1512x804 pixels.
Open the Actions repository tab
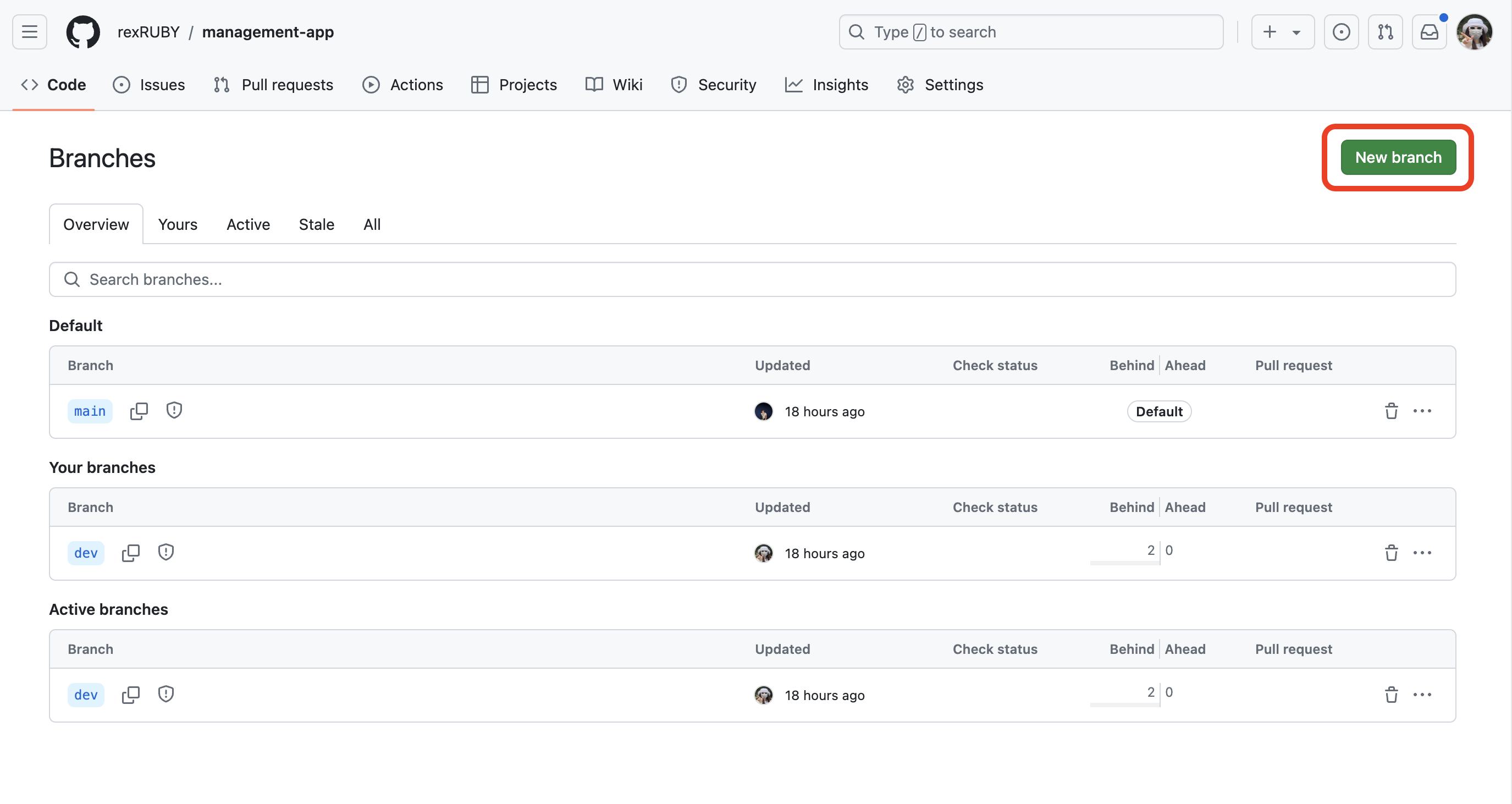click(x=402, y=85)
